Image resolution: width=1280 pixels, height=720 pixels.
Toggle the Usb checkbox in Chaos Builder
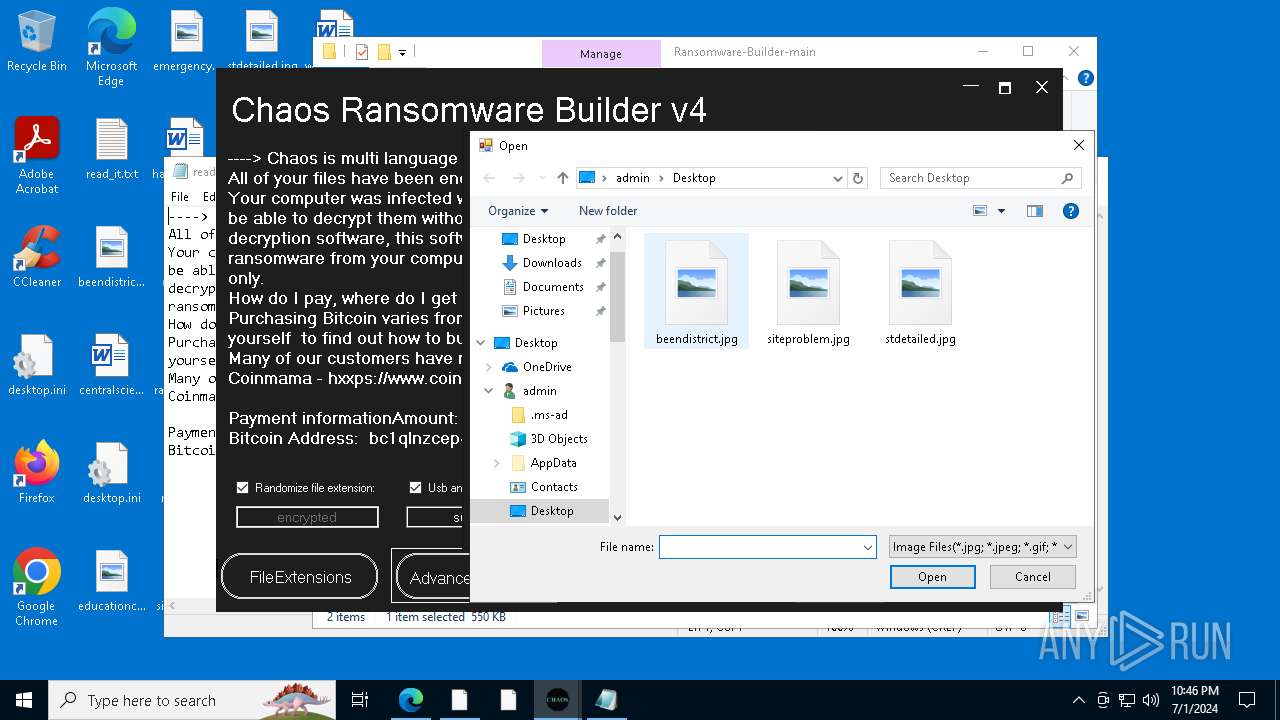coord(416,488)
